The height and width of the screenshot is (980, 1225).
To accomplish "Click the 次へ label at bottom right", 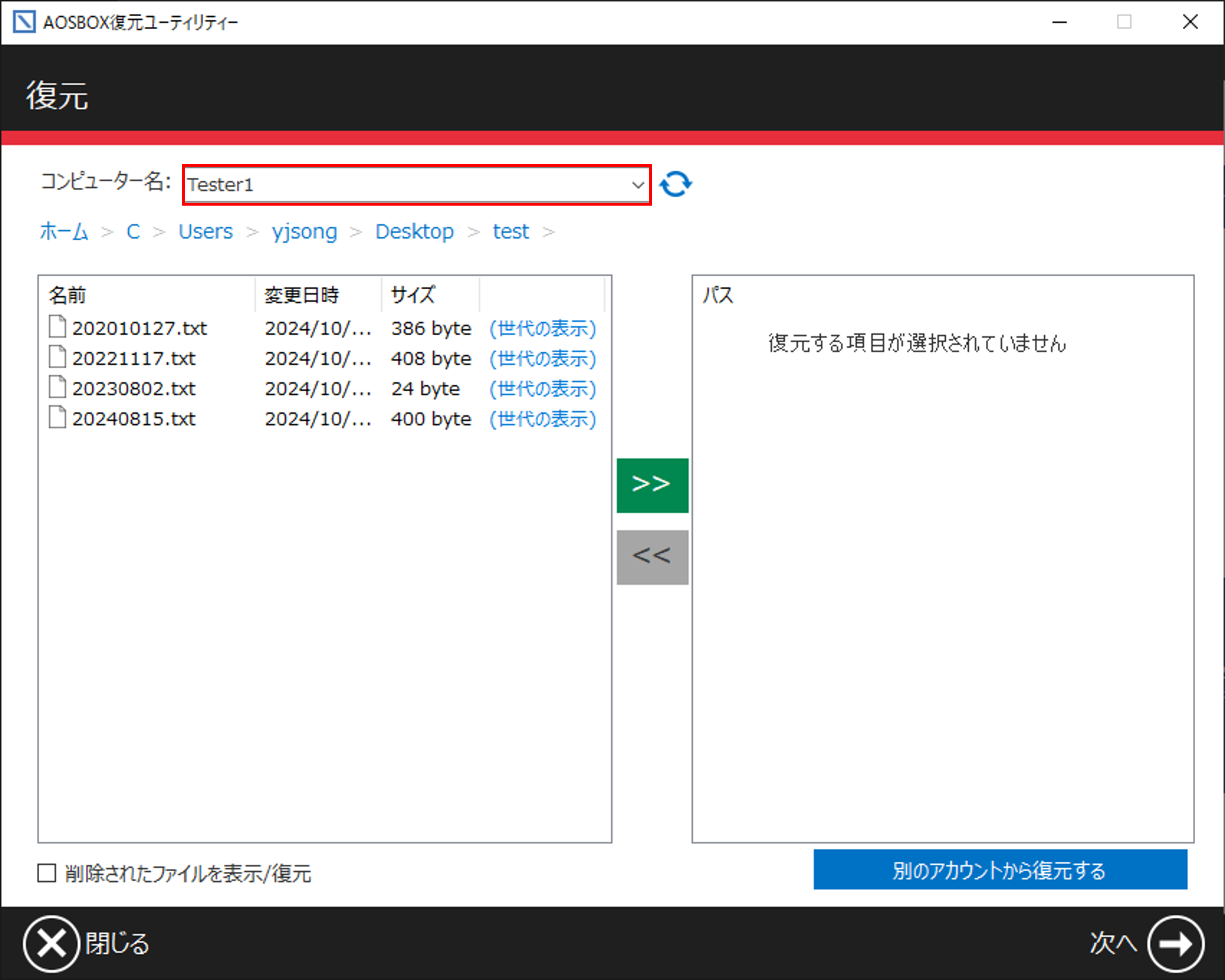I will (x=1113, y=943).
